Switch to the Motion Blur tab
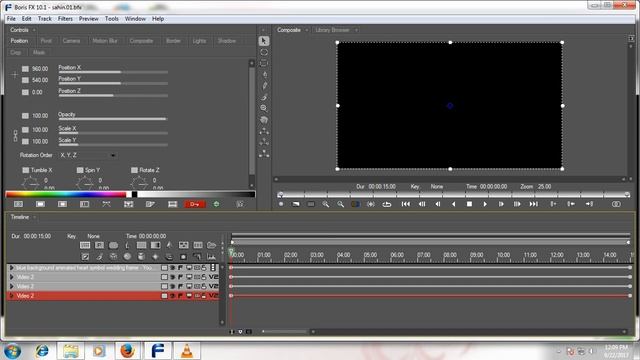The height and width of the screenshot is (360, 640). pos(105,41)
